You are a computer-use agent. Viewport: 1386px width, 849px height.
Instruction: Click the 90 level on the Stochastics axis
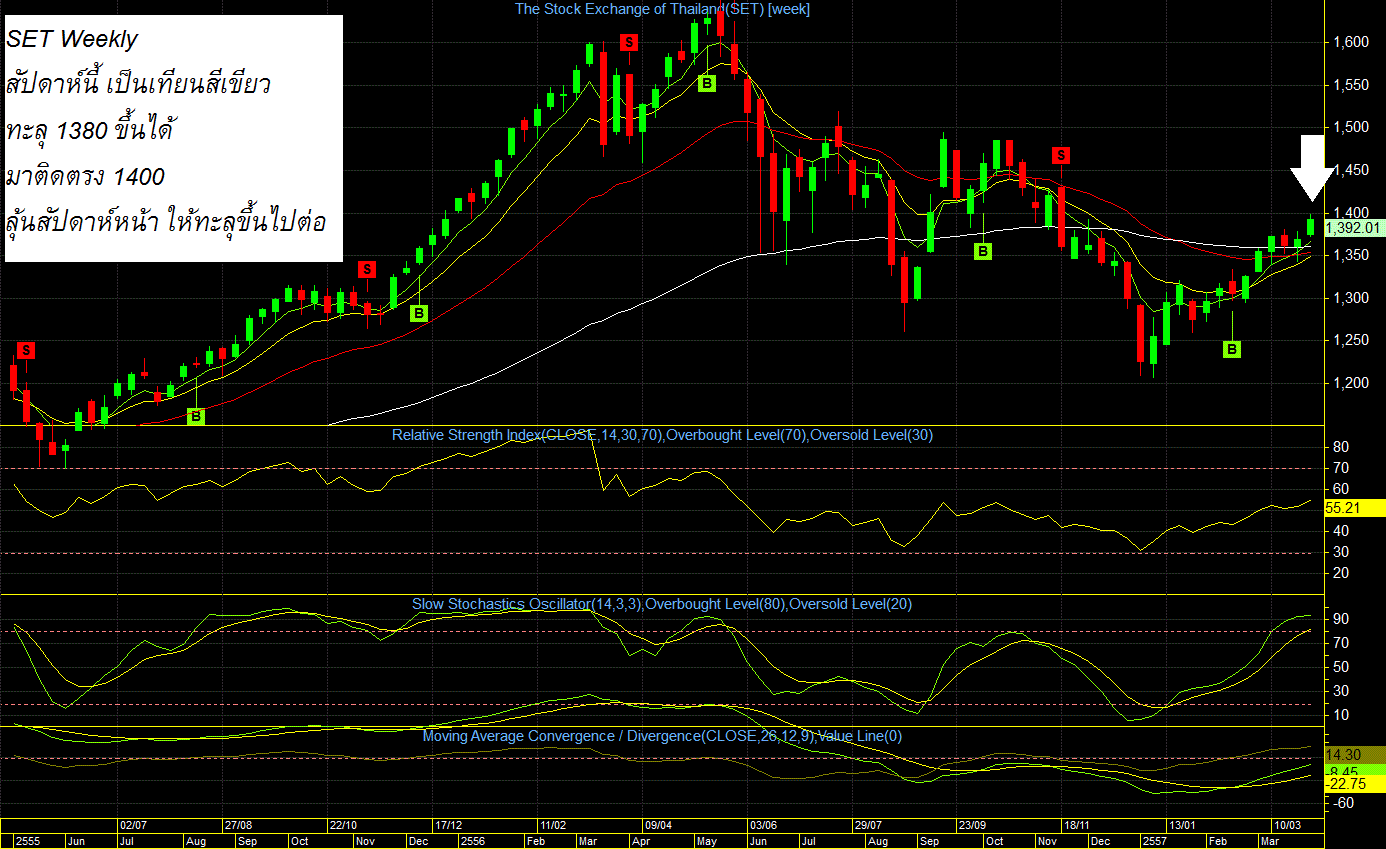pyautogui.click(x=1340, y=619)
